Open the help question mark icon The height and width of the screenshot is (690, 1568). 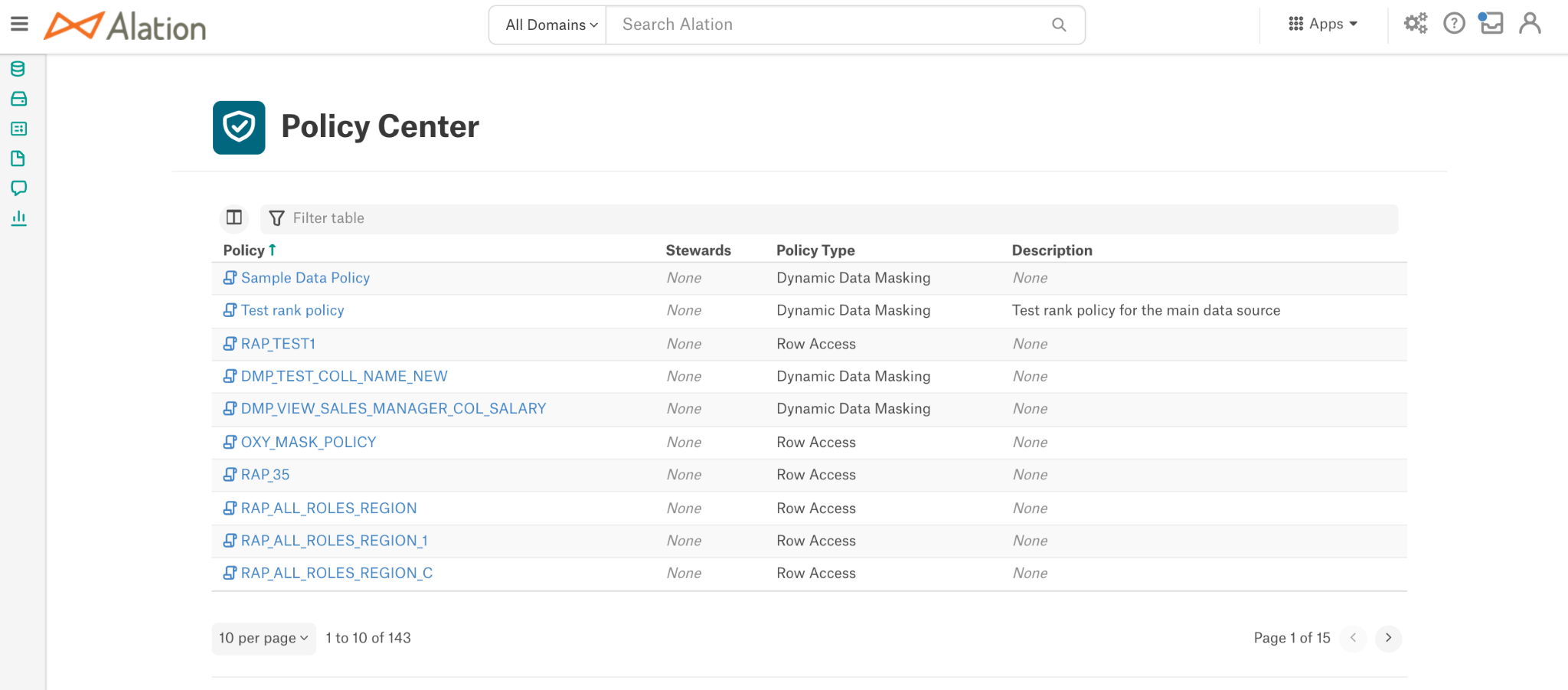click(1454, 24)
